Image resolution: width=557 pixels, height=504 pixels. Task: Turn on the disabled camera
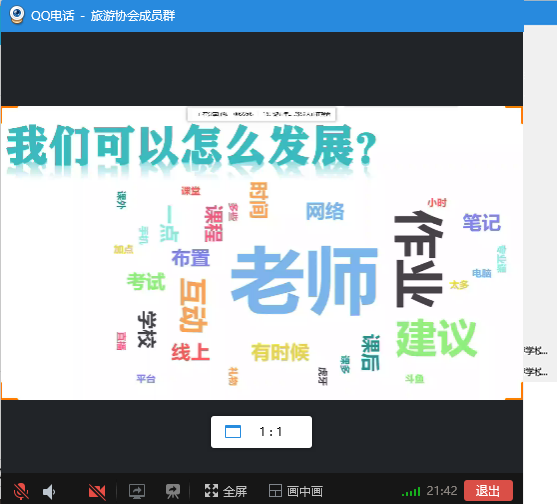point(97,492)
